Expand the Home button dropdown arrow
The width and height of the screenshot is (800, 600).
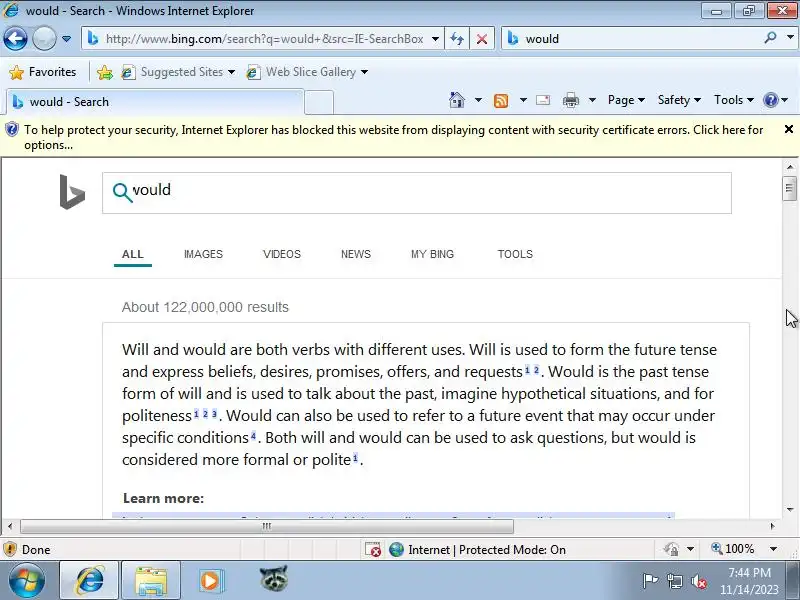pos(478,100)
